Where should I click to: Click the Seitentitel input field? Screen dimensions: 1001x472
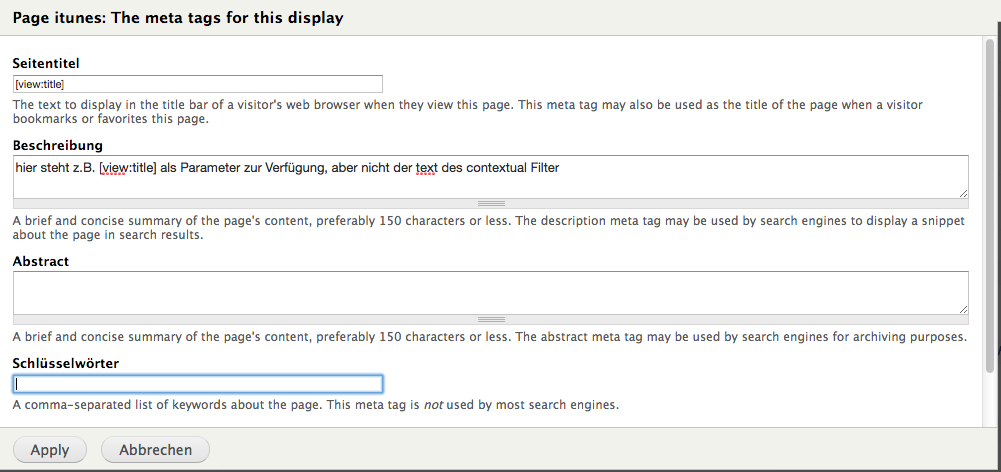pyautogui.click(x=198, y=85)
